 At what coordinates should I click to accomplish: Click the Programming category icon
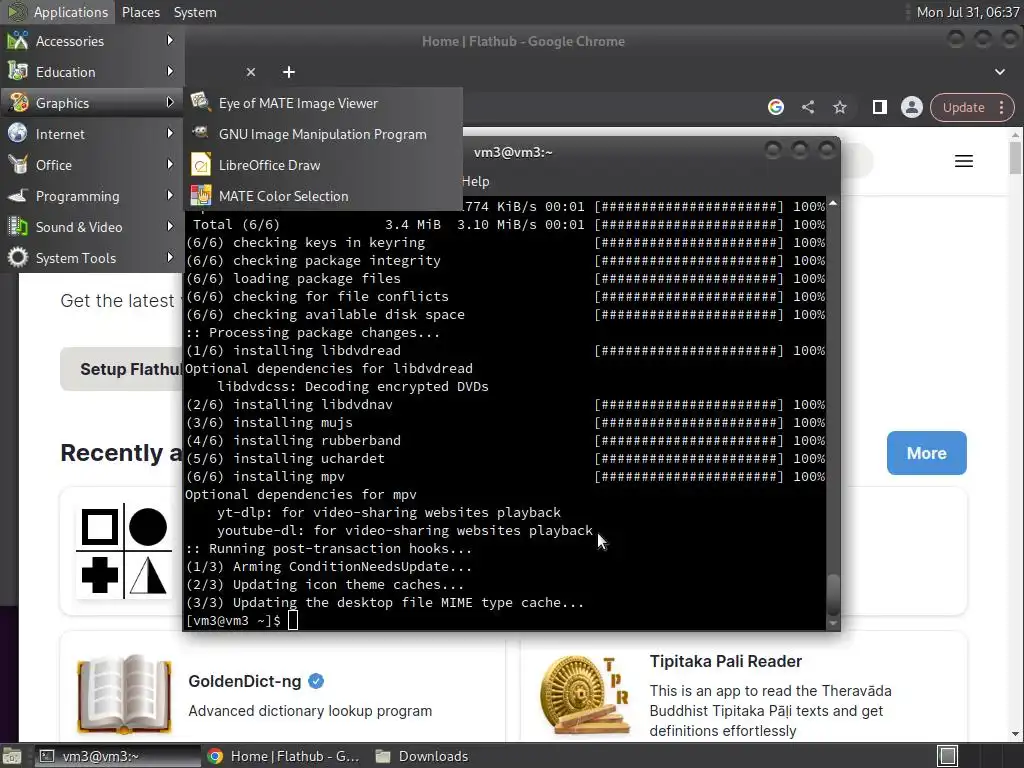tap(18, 195)
